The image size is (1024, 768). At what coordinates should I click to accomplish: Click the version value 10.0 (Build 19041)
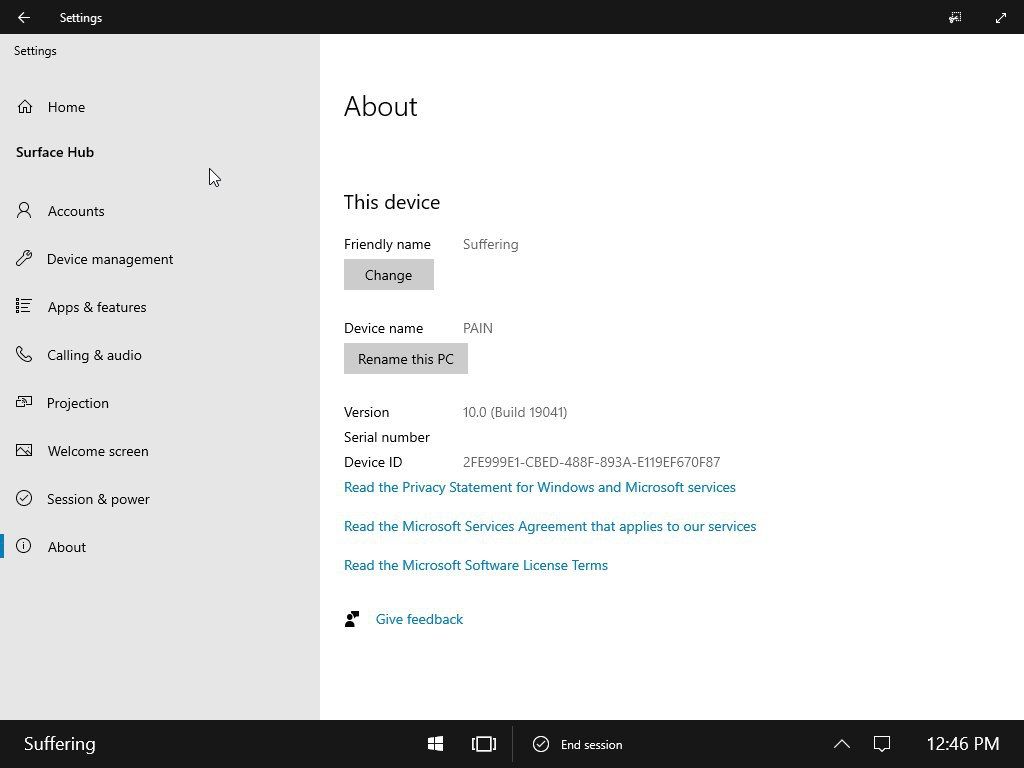point(515,412)
